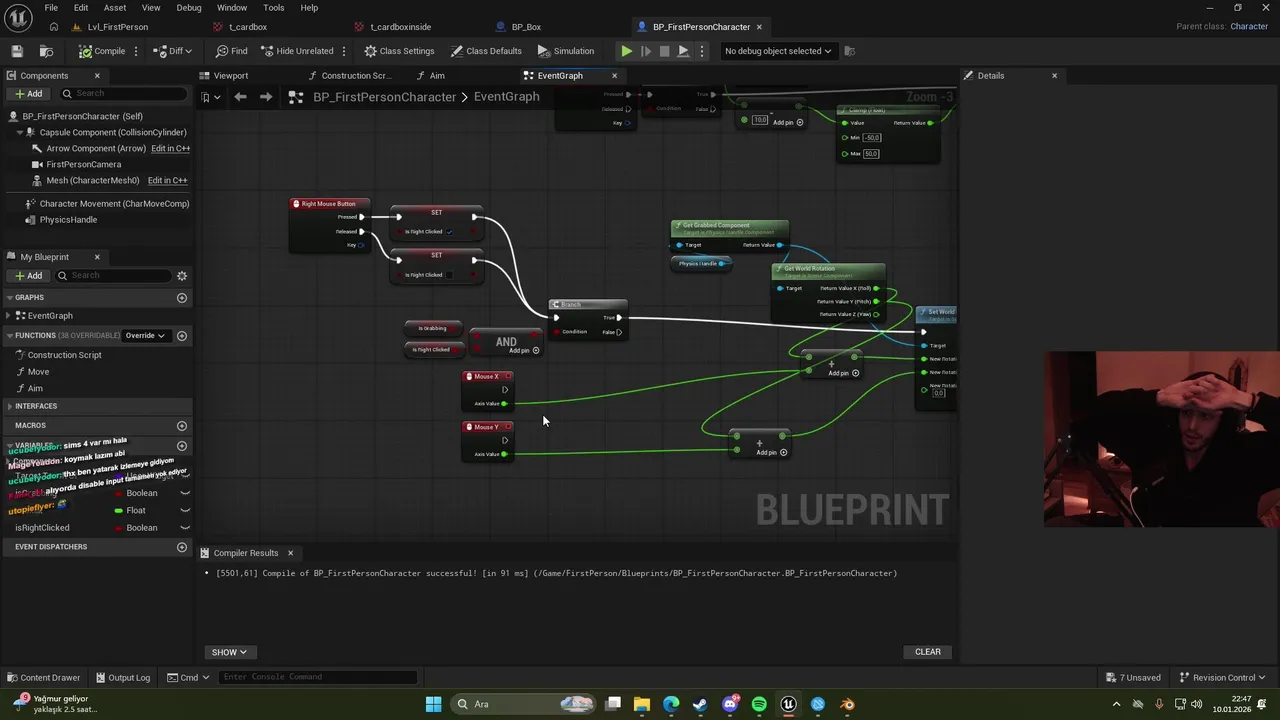Open the play options three-dot menu
The image size is (1280, 720).
click(700, 51)
